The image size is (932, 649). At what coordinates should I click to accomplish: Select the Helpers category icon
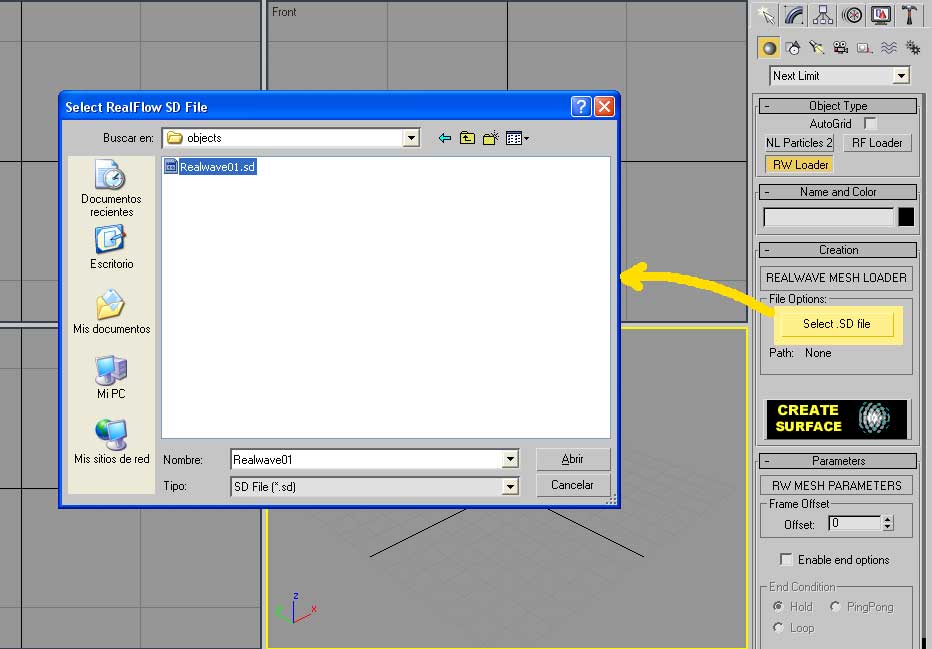(864, 48)
